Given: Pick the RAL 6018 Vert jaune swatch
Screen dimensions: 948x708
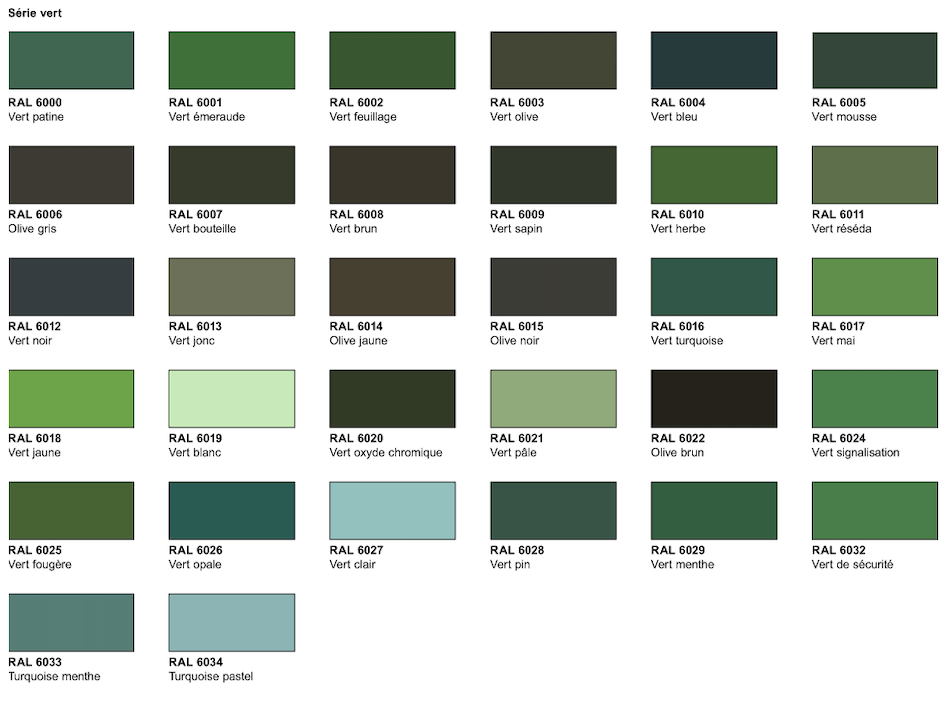Looking at the screenshot, I should [x=71, y=398].
